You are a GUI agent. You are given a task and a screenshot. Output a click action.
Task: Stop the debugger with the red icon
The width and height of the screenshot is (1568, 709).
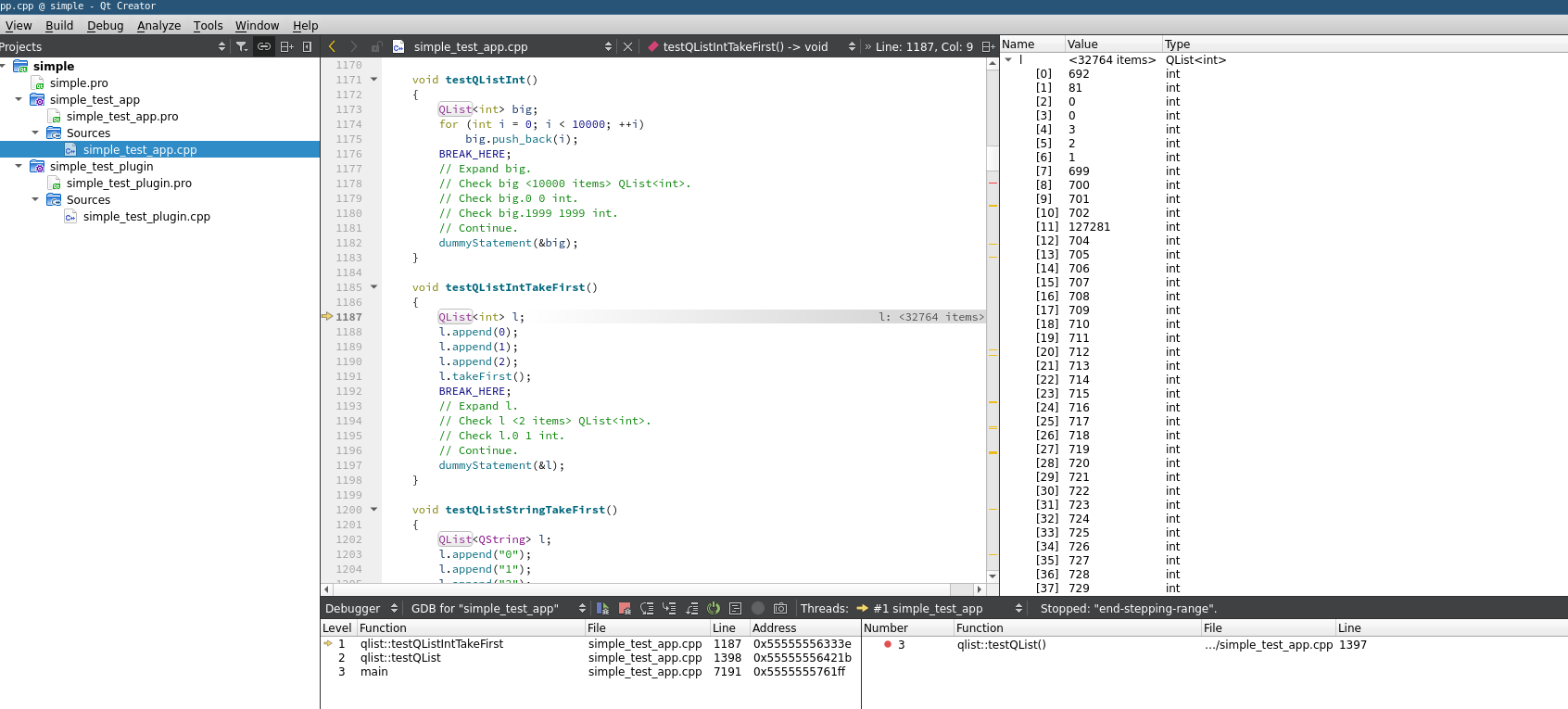625,609
